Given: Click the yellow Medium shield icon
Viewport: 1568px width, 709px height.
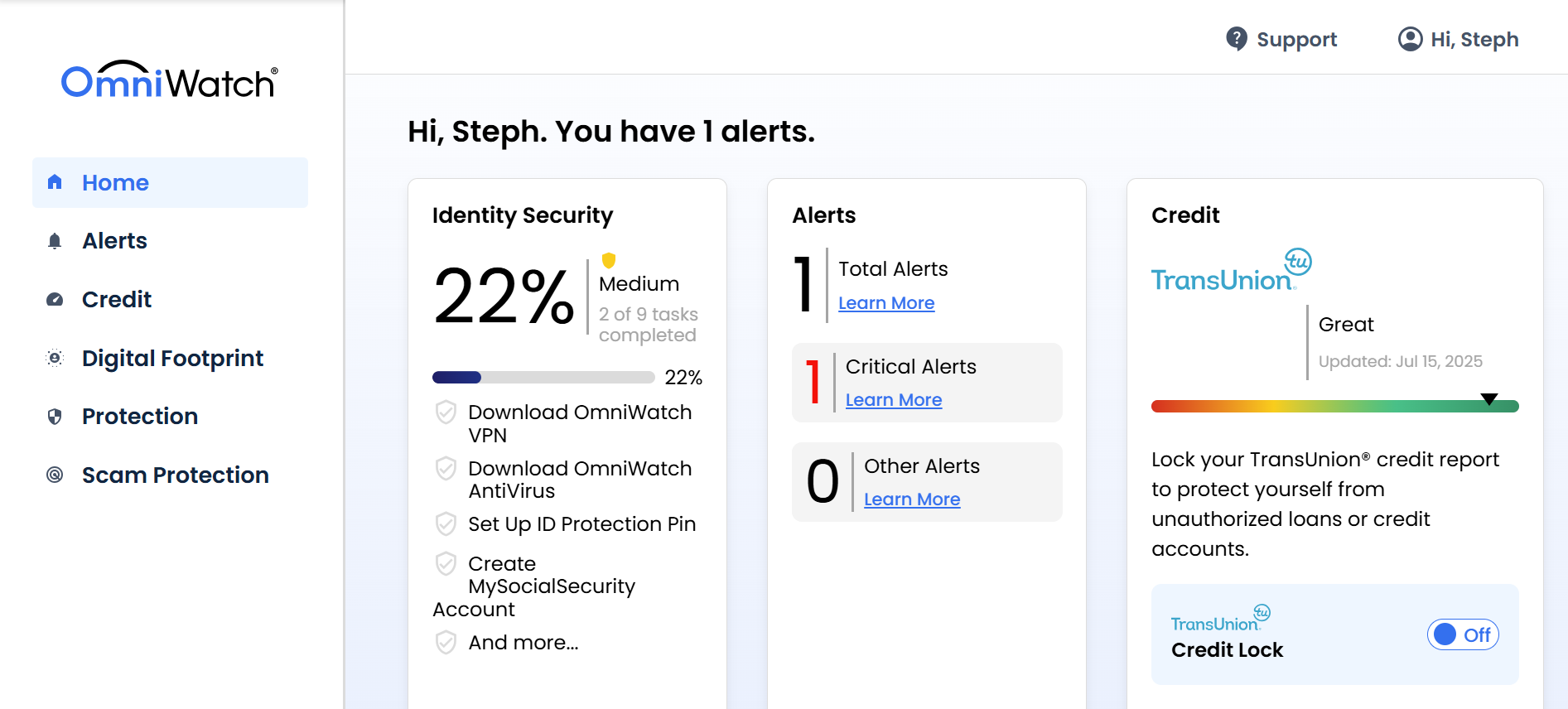Looking at the screenshot, I should (x=609, y=261).
